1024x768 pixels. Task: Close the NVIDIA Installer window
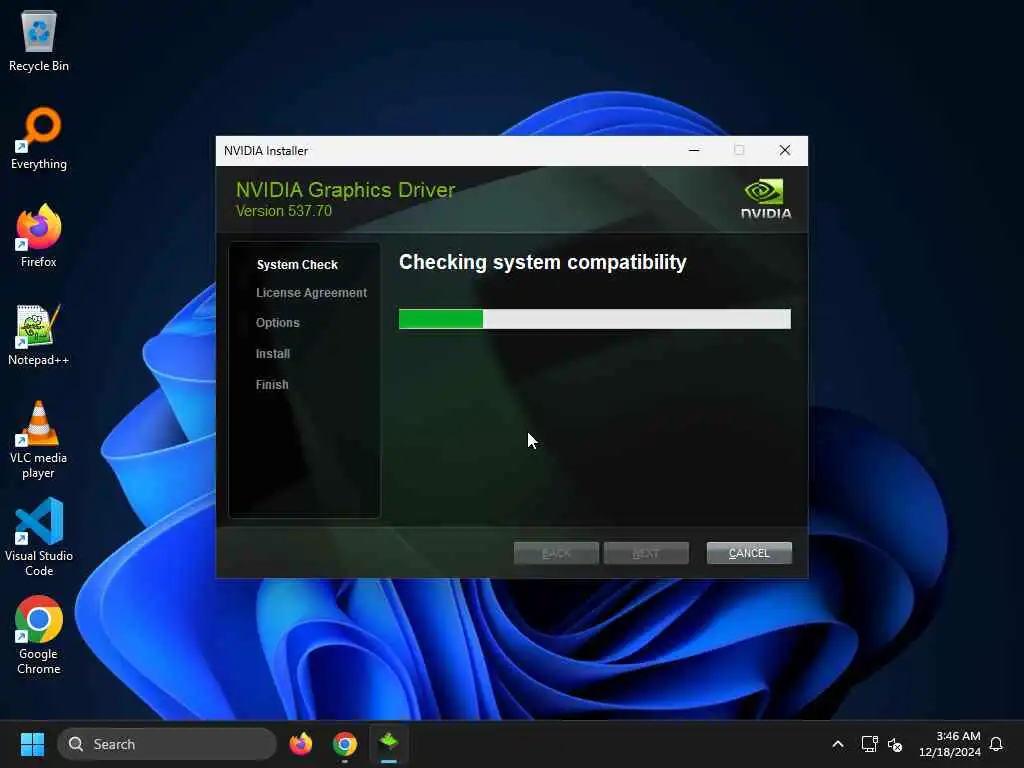785,150
